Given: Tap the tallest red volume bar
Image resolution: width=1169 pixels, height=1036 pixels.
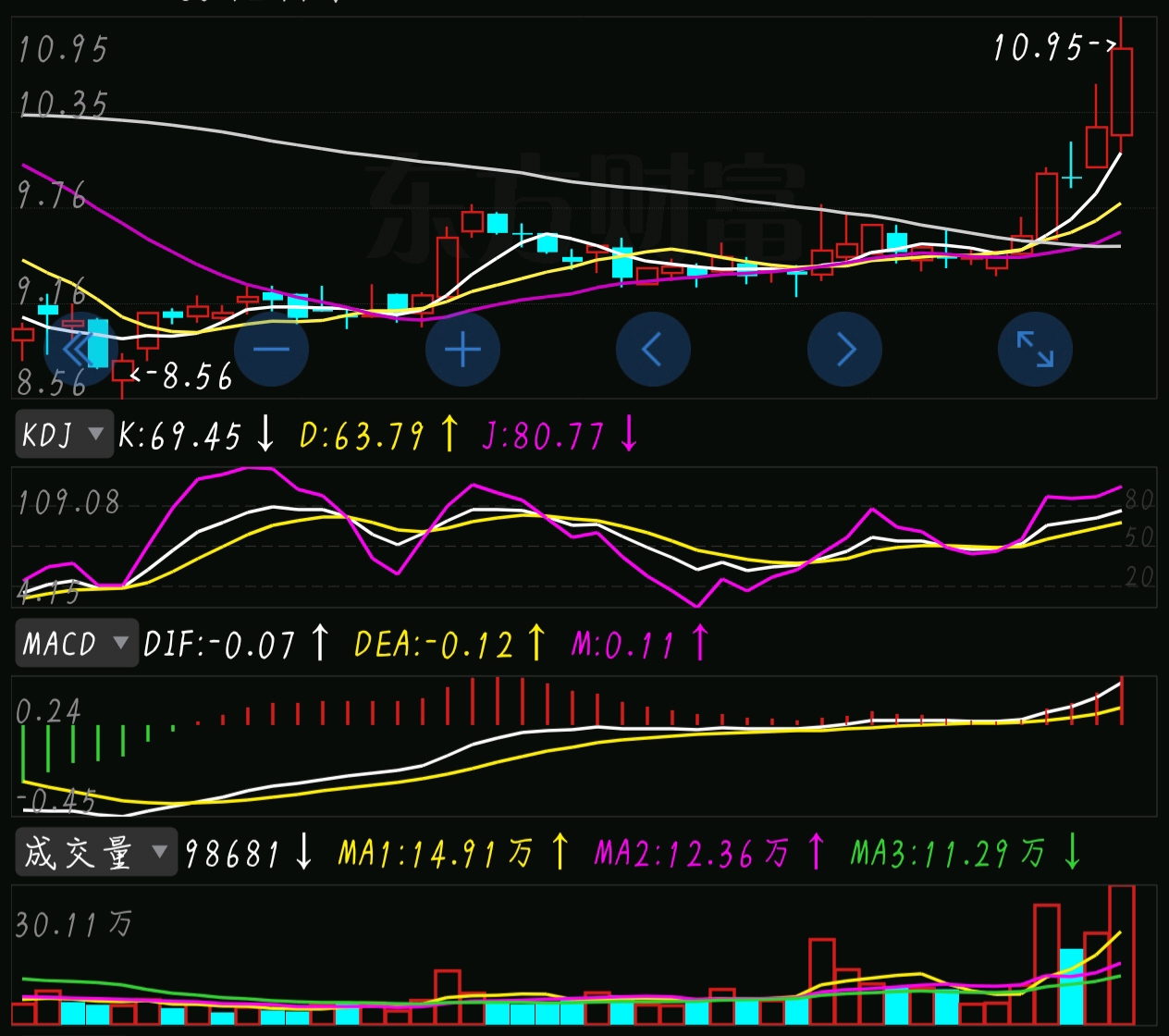Looking at the screenshot, I should (x=1122, y=955).
